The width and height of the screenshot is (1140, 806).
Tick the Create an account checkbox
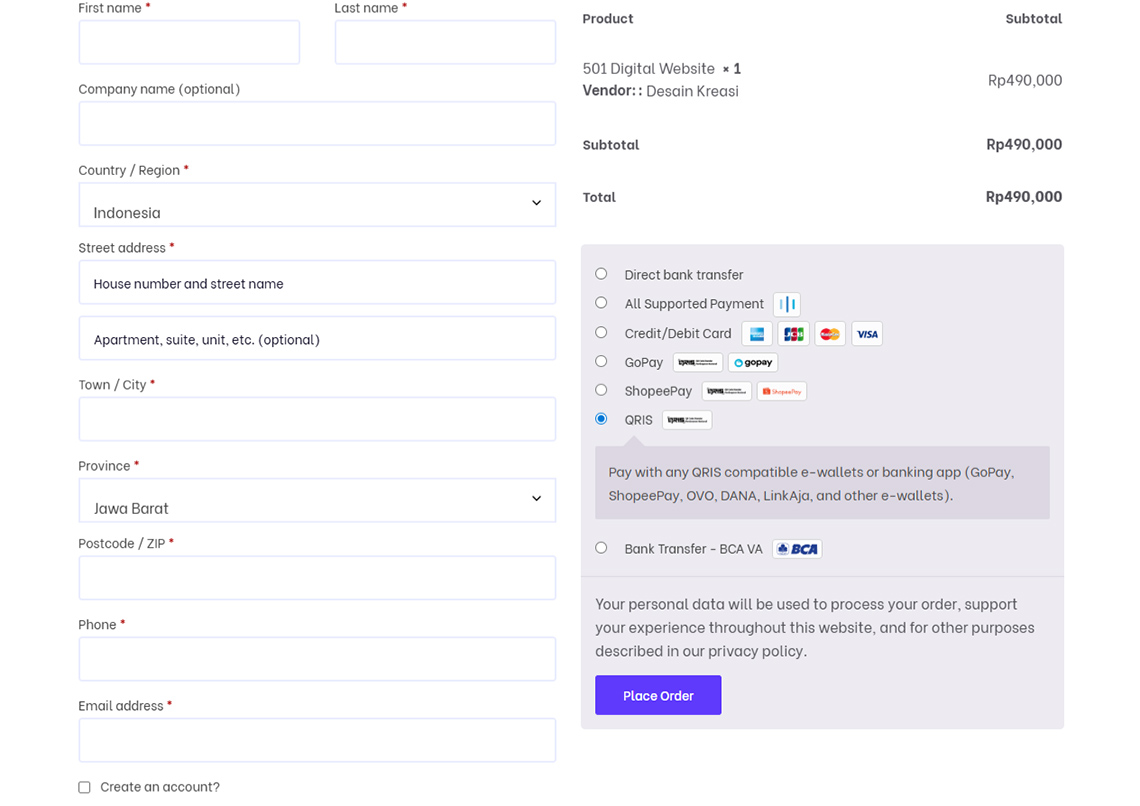tap(85, 788)
